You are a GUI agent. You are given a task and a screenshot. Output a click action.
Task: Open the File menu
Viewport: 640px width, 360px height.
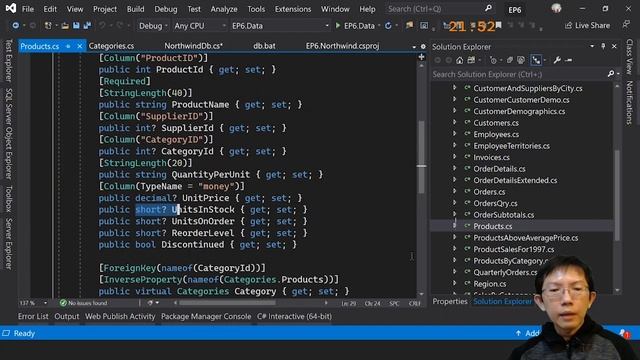28,9
